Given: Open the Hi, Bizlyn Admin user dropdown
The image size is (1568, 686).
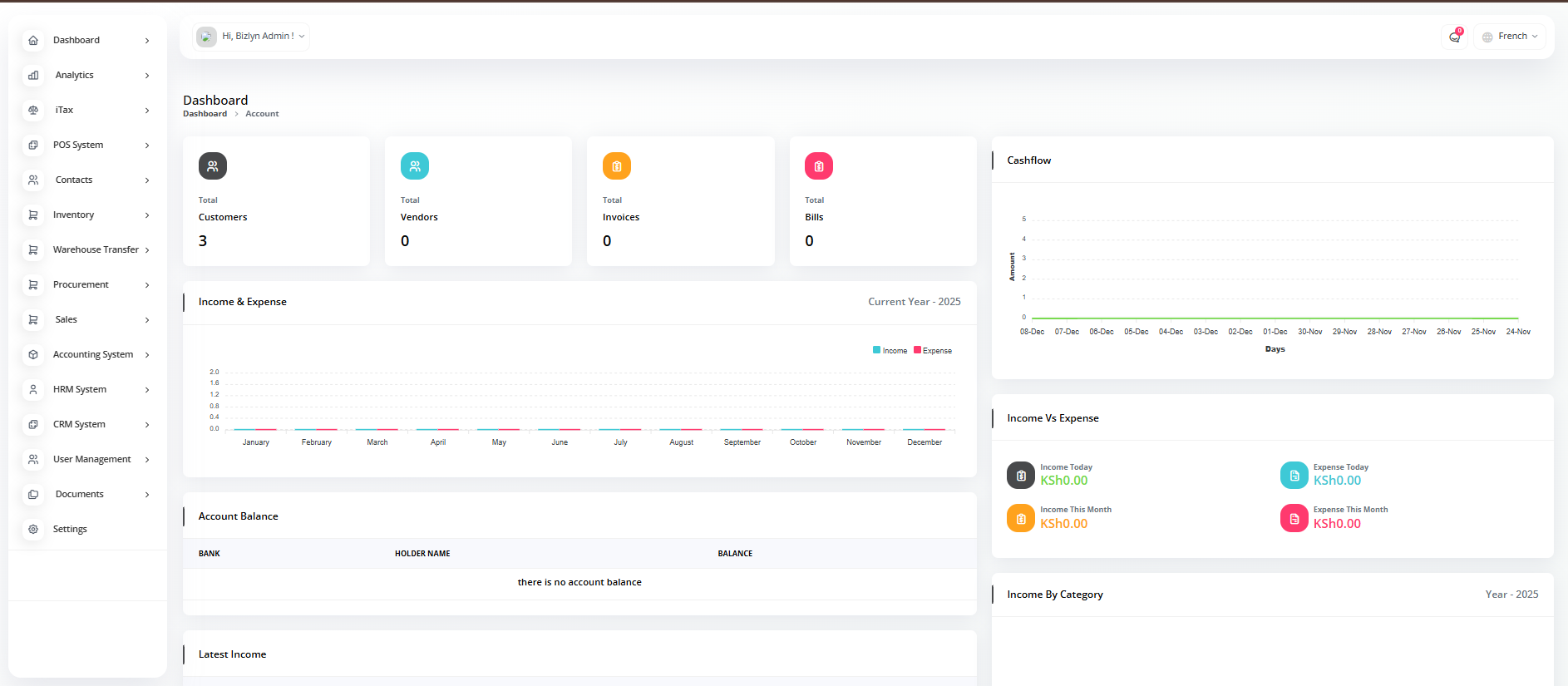Looking at the screenshot, I should click(251, 37).
